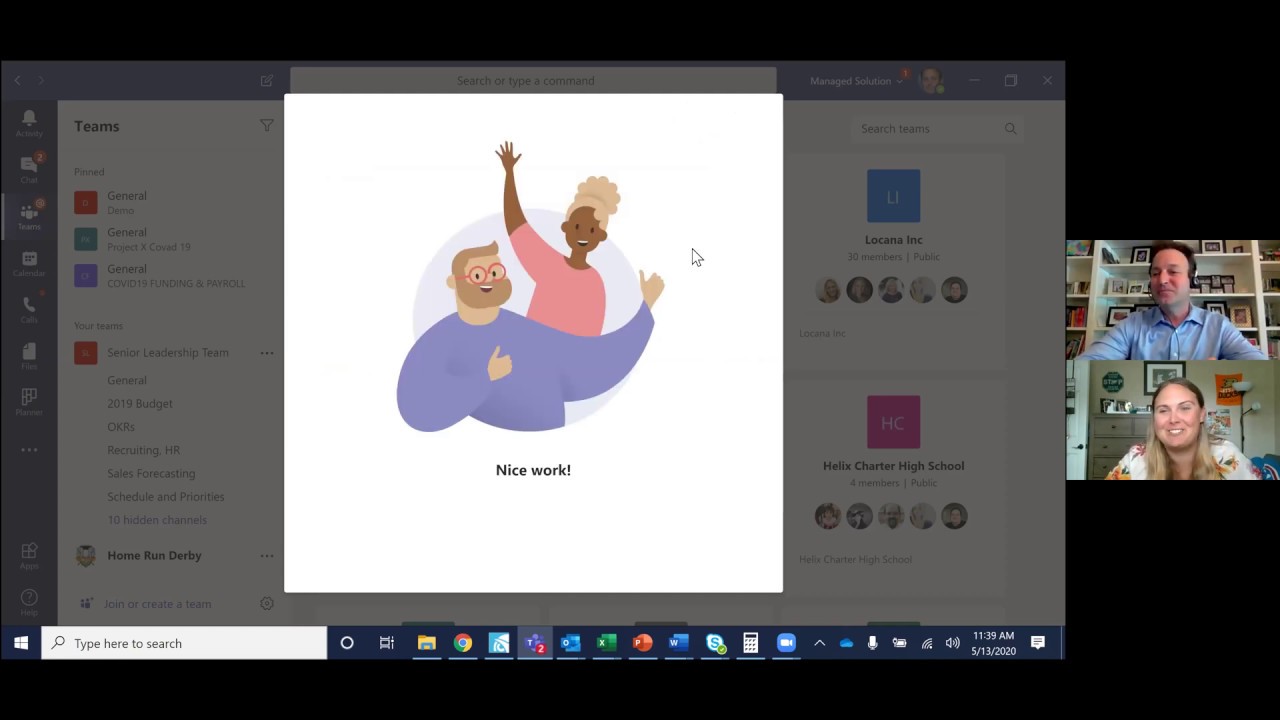Open the Windows Start menu
Screen dimensions: 1280x720
pos(20,643)
